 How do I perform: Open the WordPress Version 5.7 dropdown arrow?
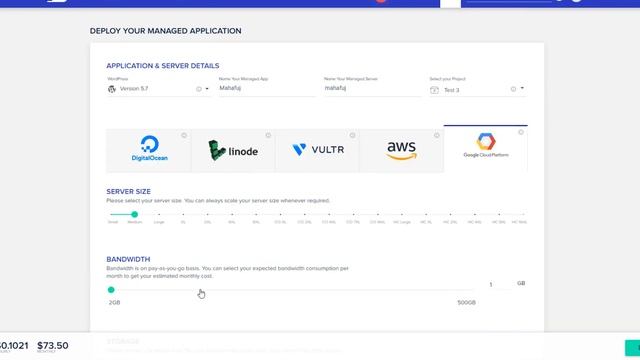tap(207, 89)
